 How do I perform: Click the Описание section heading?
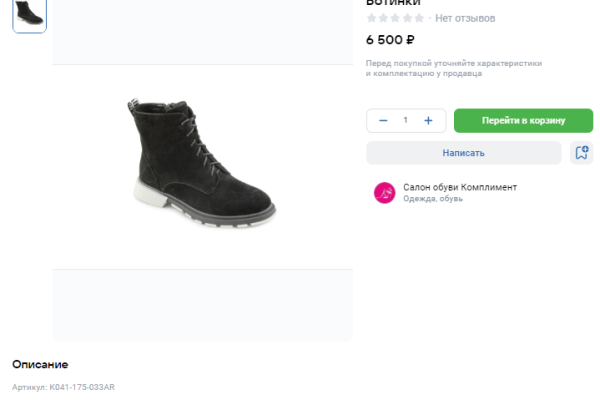coord(40,364)
